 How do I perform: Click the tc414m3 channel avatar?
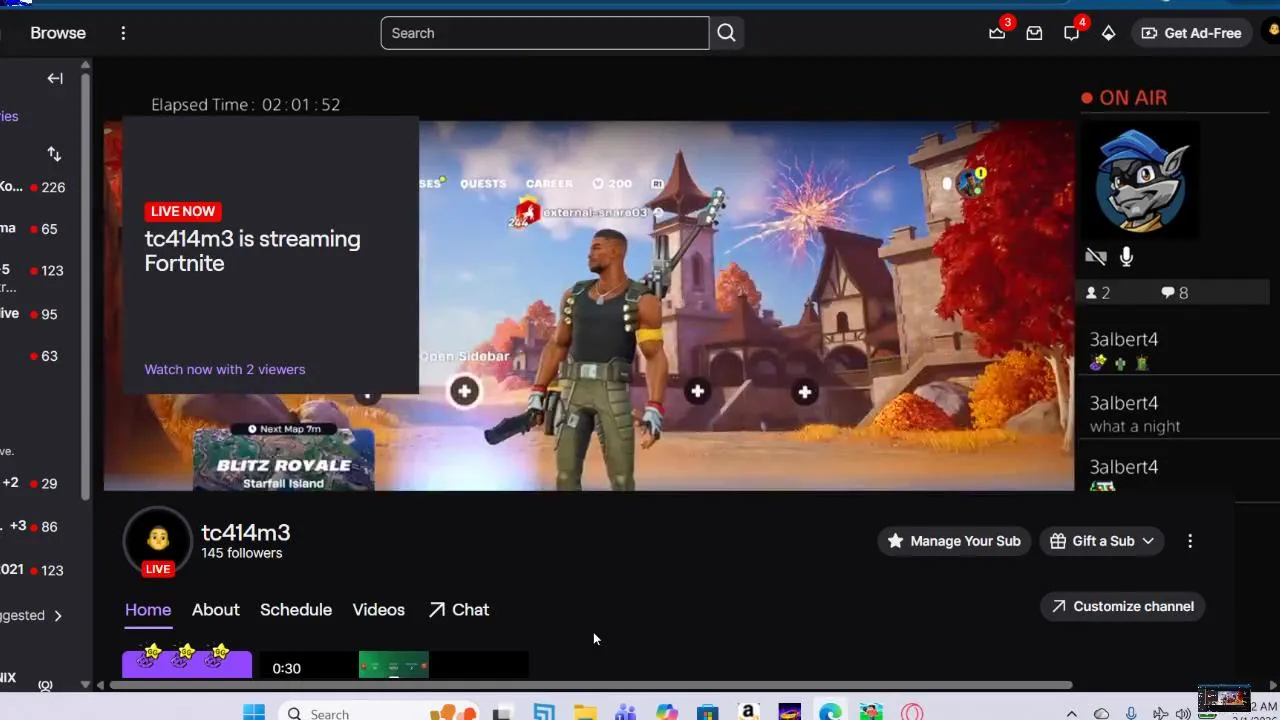(x=157, y=540)
